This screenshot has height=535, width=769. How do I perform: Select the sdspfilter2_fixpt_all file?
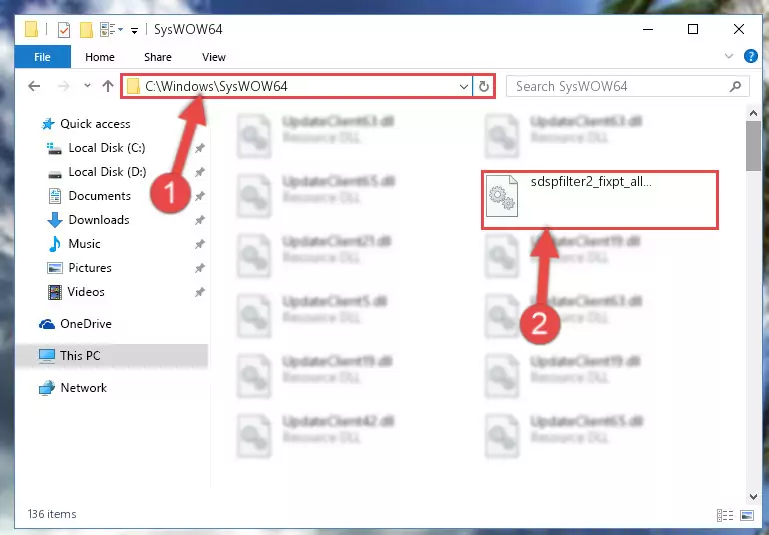pyautogui.click(x=600, y=200)
